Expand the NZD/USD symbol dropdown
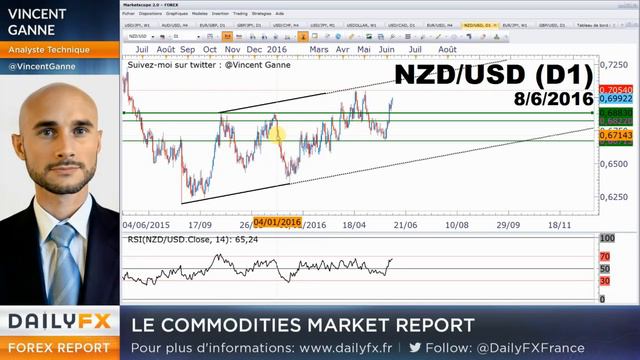This screenshot has width=640, height=360. click(x=153, y=37)
